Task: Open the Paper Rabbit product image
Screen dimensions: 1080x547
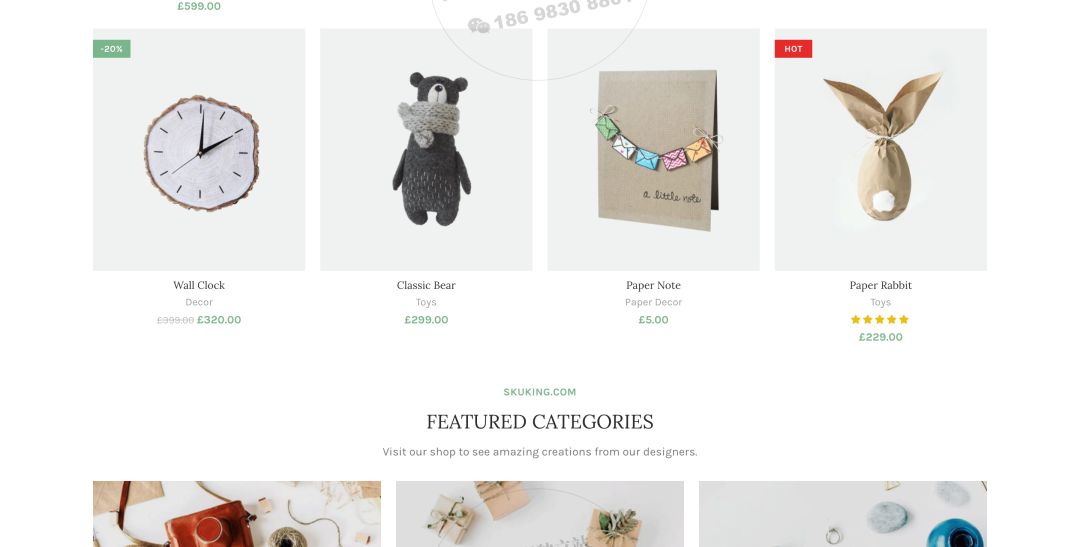Action: click(881, 149)
